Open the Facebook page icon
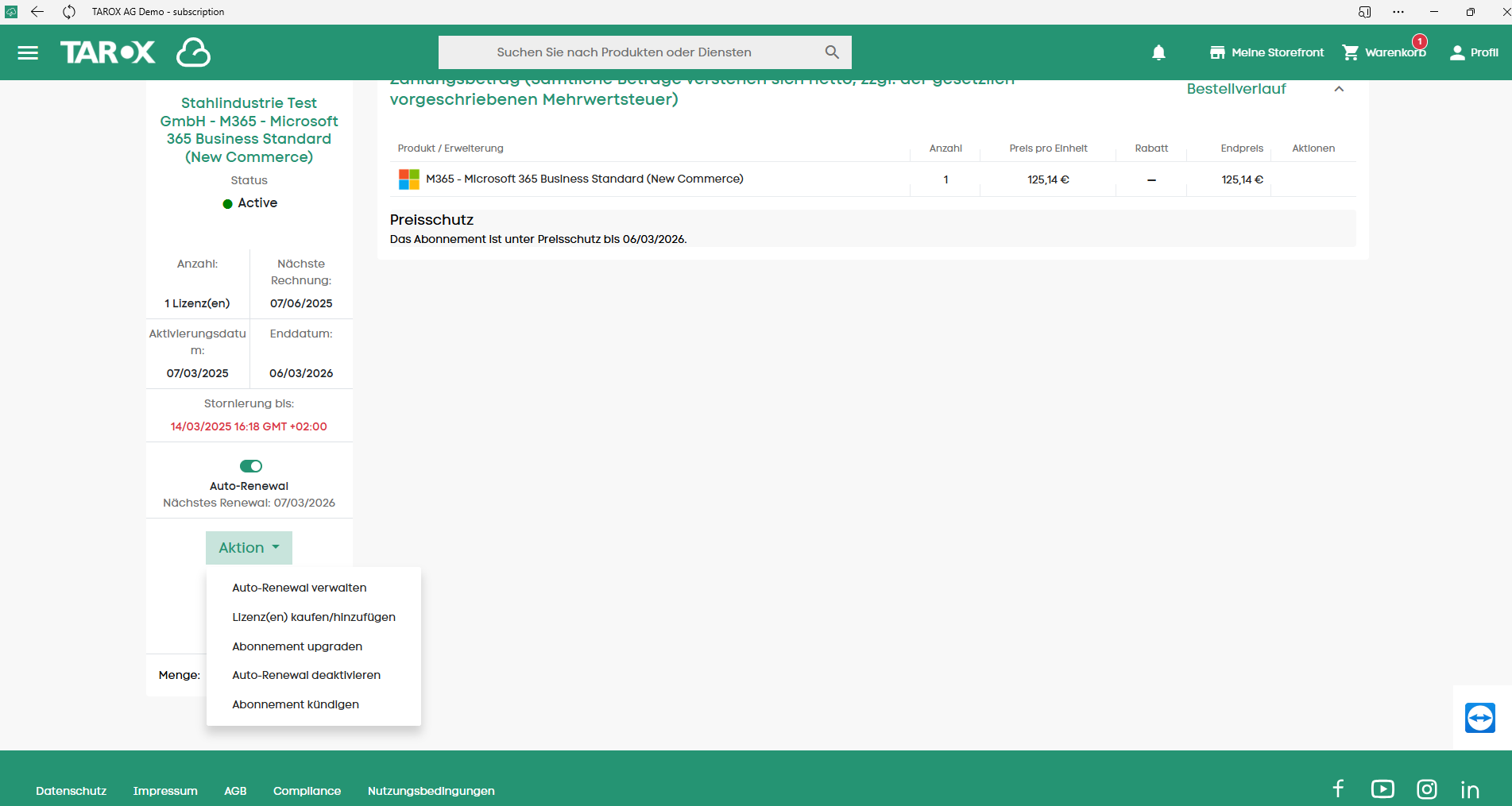Viewport: 1512px width, 806px height. (1339, 789)
